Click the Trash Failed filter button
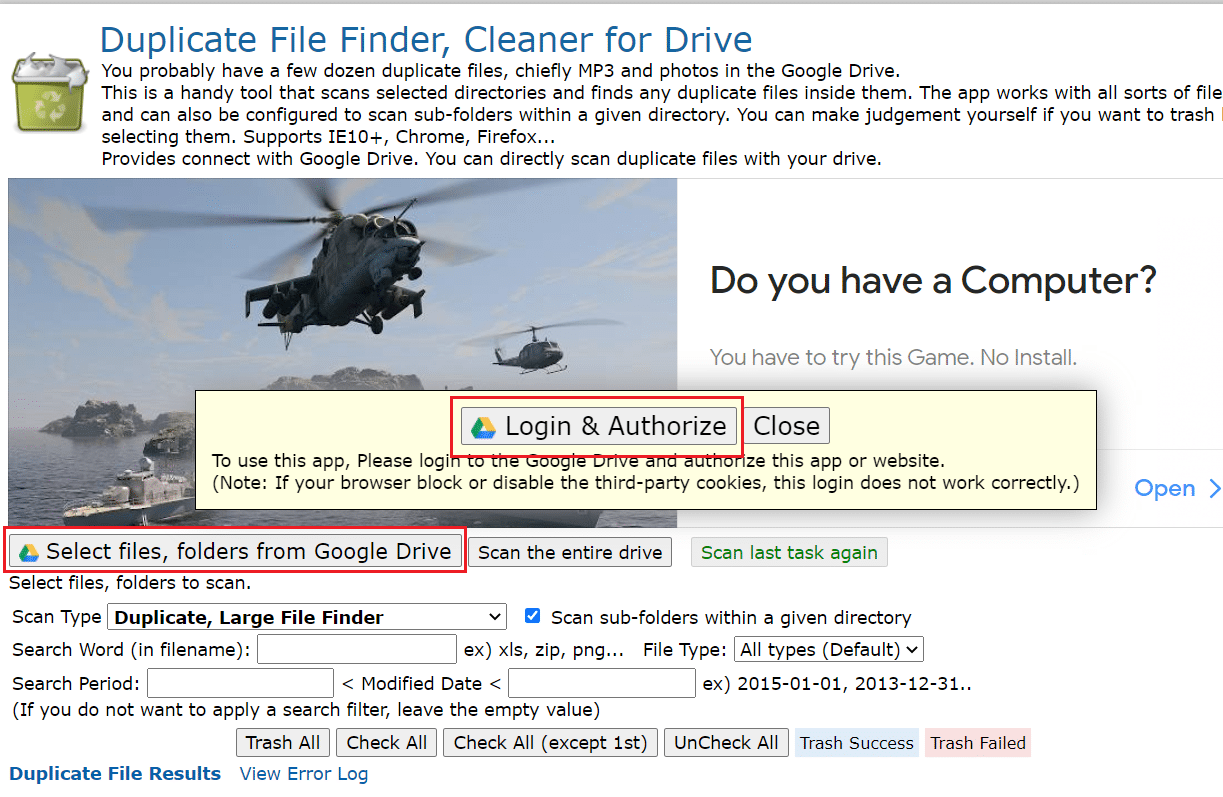This screenshot has height=797, width=1223. coord(977,742)
